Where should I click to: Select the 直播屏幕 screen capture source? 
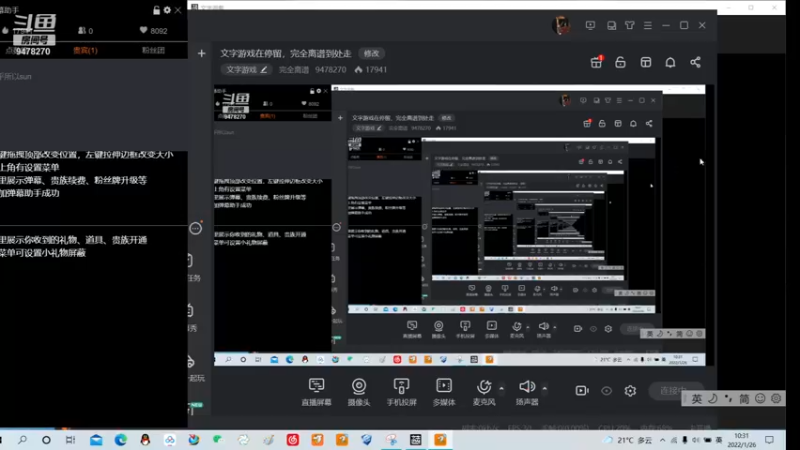[x=316, y=392]
